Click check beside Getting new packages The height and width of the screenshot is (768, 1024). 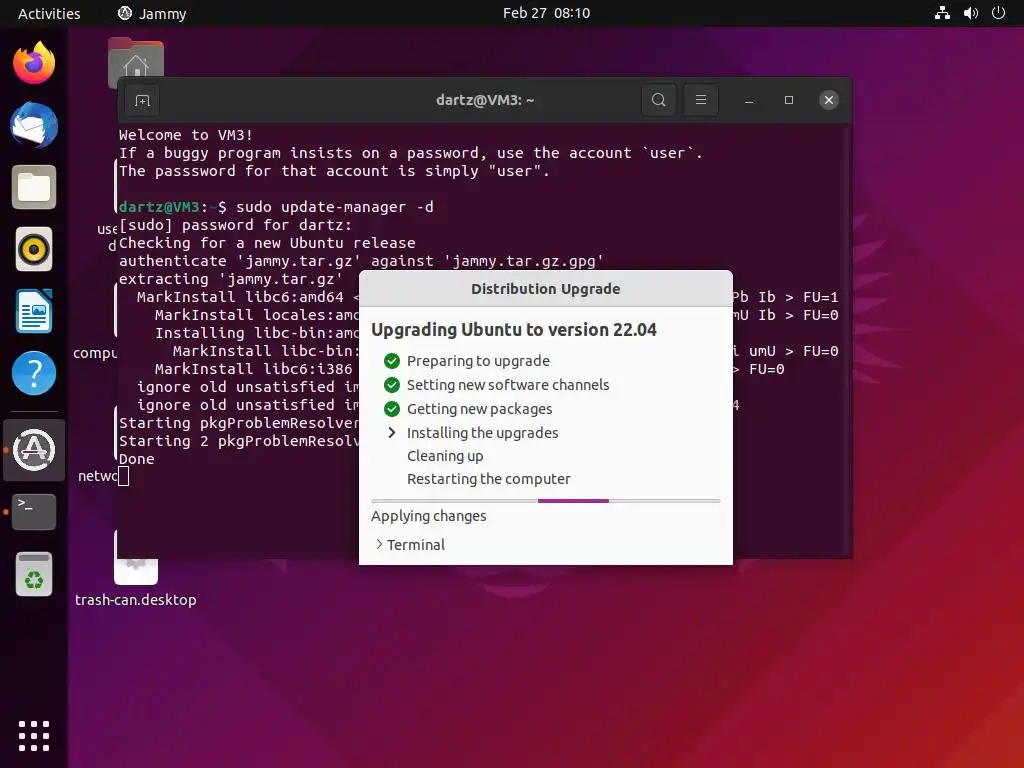point(392,409)
